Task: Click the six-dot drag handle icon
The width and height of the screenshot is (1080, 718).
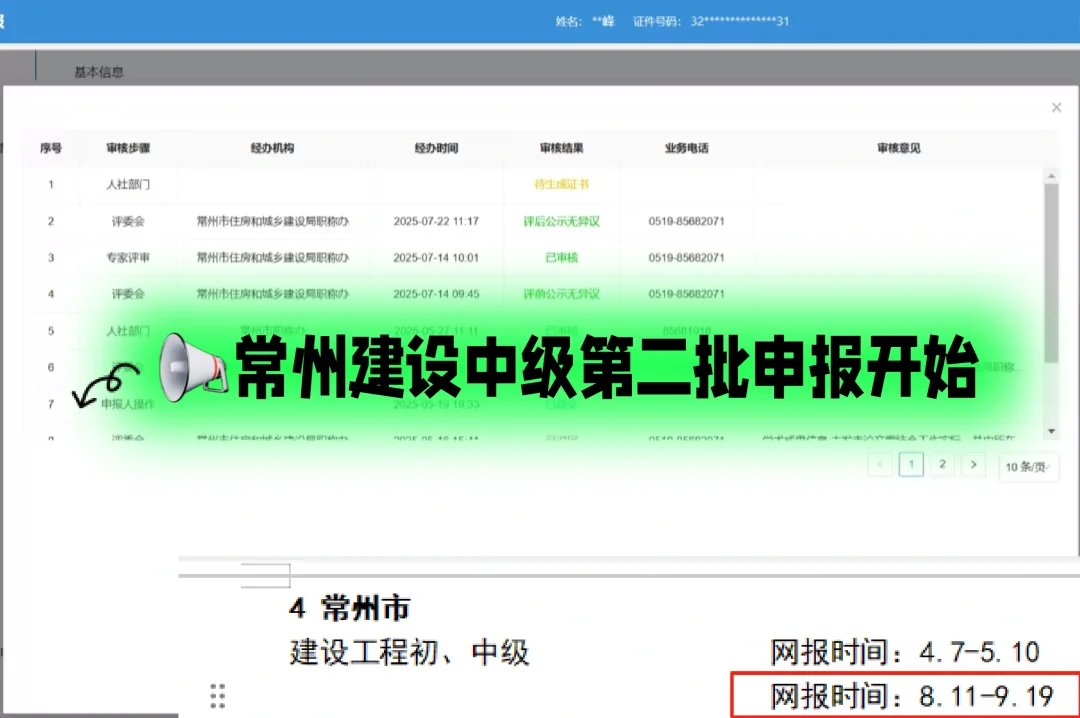Action: (x=218, y=696)
